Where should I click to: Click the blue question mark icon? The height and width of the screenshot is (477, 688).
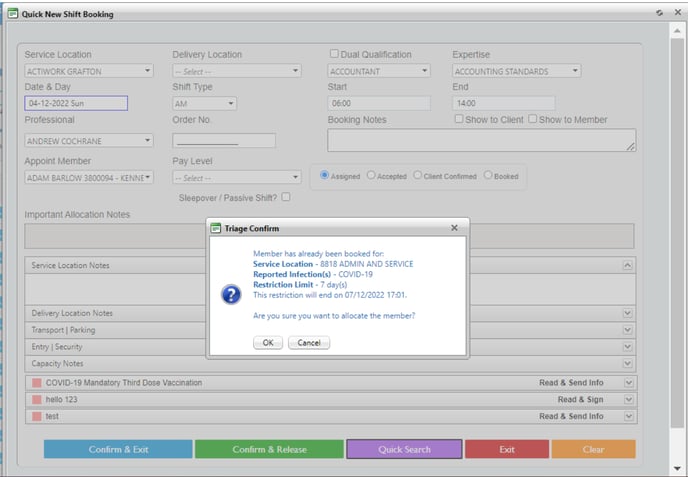230,295
